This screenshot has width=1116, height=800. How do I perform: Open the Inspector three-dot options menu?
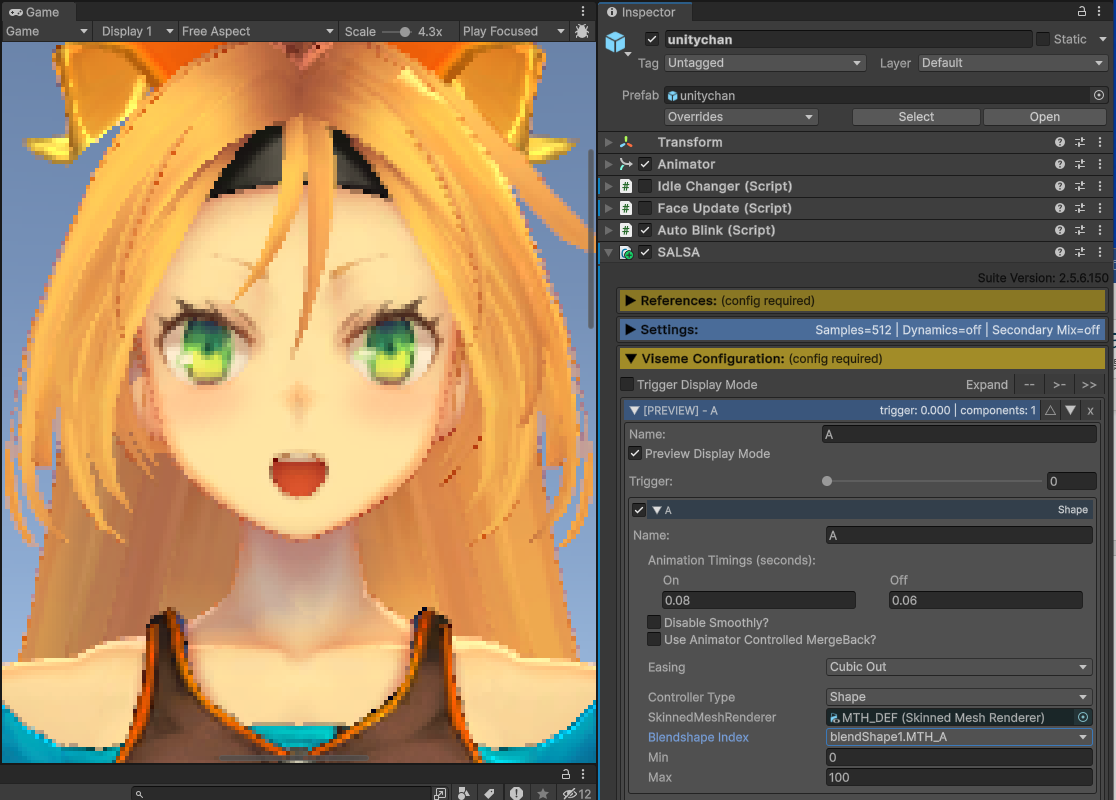pyautogui.click(x=1100, y=11)
